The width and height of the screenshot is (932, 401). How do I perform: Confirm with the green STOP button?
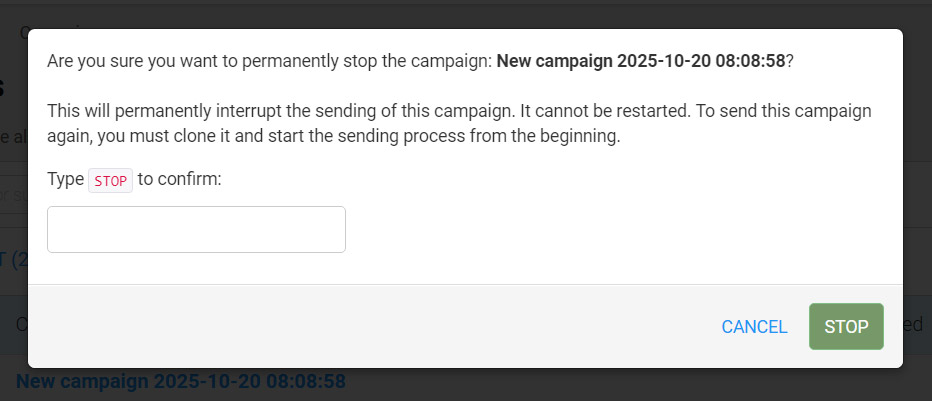click(x=846, y=327)
